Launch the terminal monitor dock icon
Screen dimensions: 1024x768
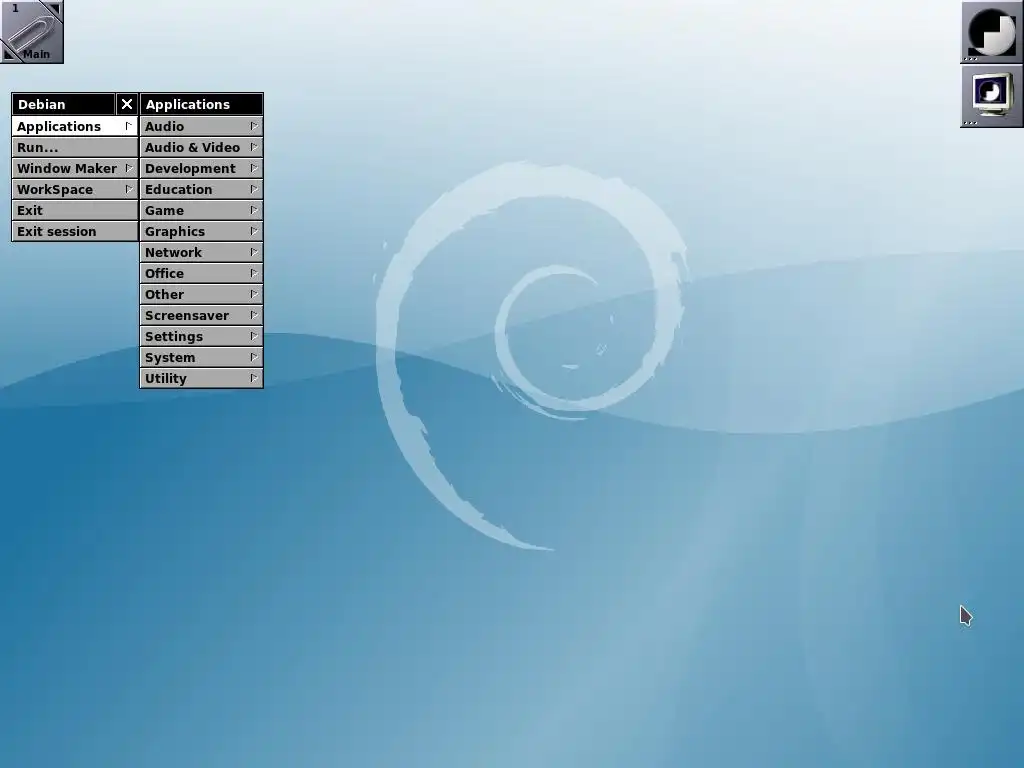pos(991,96)
